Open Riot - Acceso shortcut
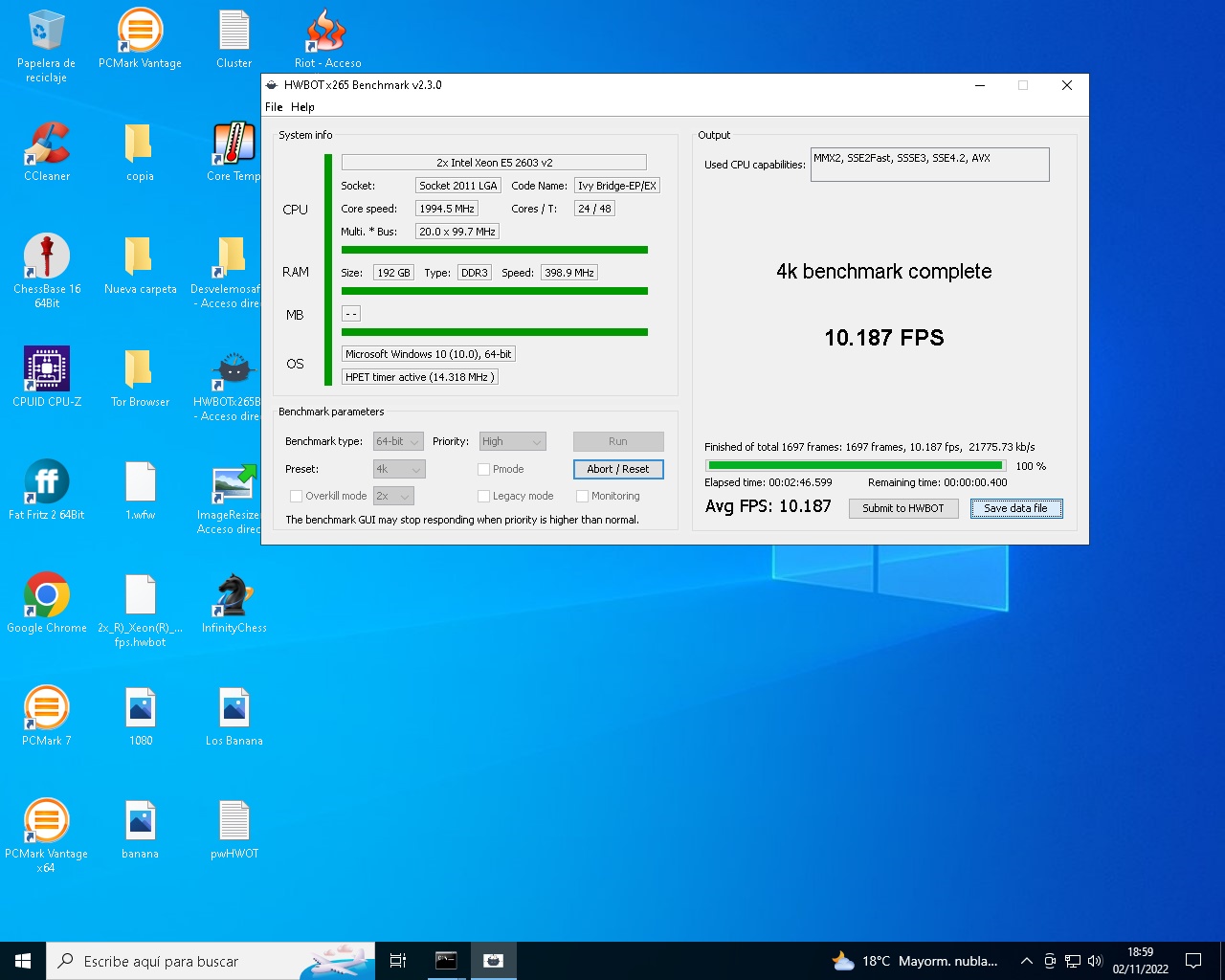This screenshot has width=1225, height=980. 327,39
